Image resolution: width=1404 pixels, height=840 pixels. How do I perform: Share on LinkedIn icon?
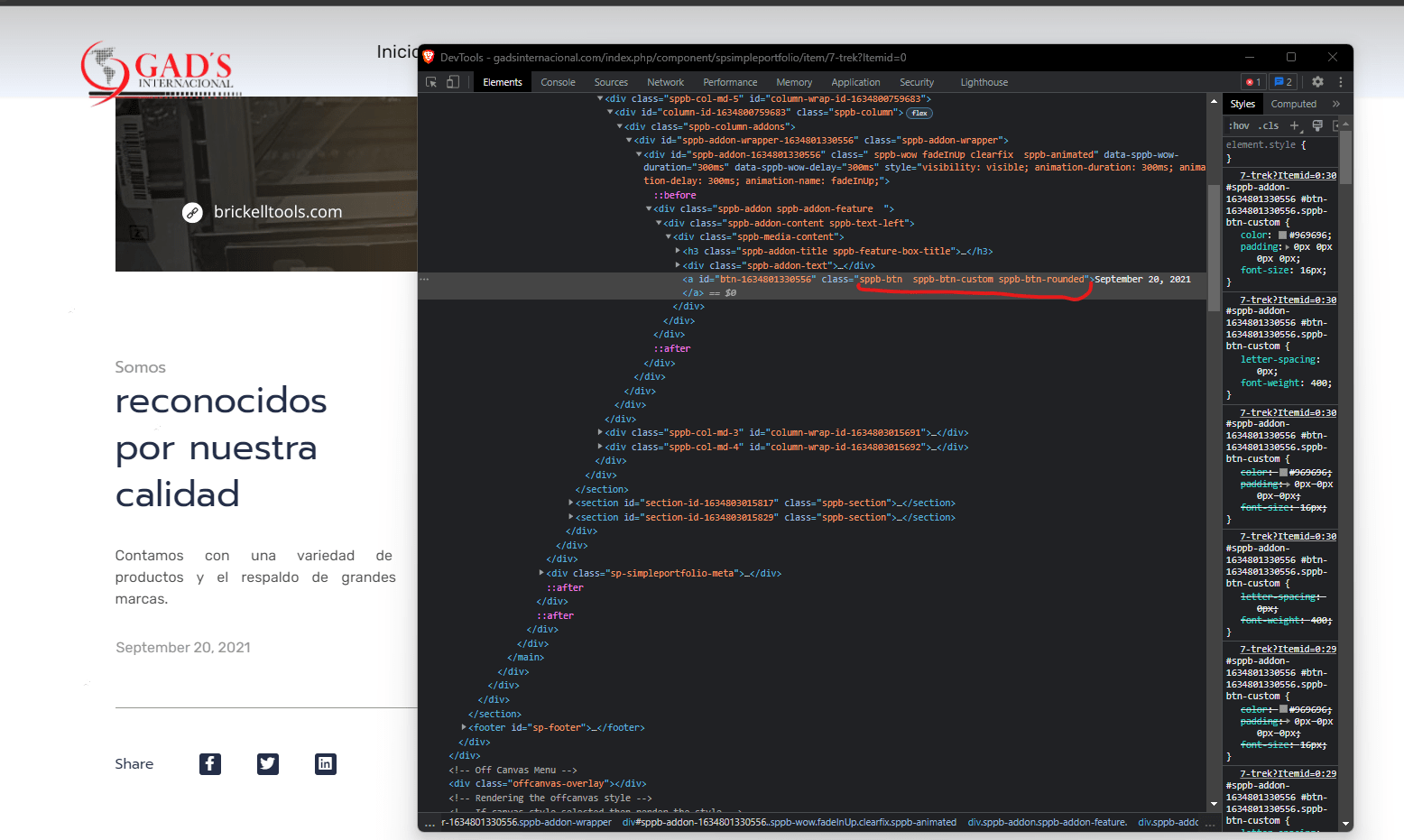tap(326, 764)
